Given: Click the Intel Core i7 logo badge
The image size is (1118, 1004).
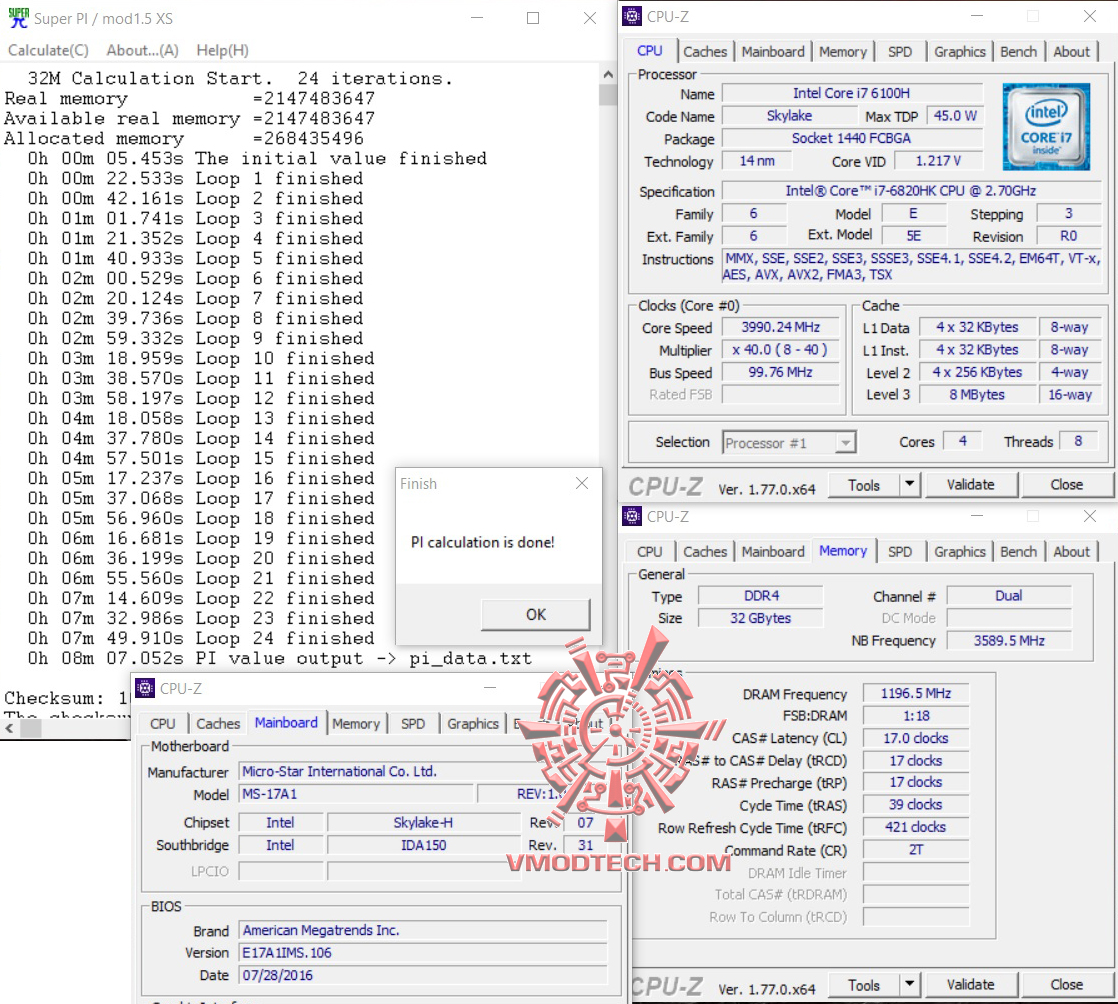Looking at the screenshot, I should [x=1046, y=126].
